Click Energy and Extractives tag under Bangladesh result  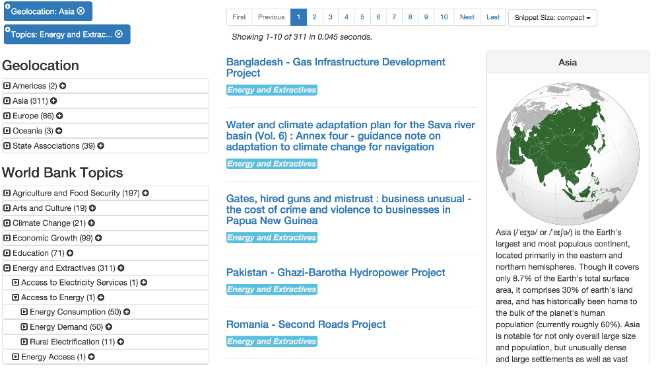[271, 90]
